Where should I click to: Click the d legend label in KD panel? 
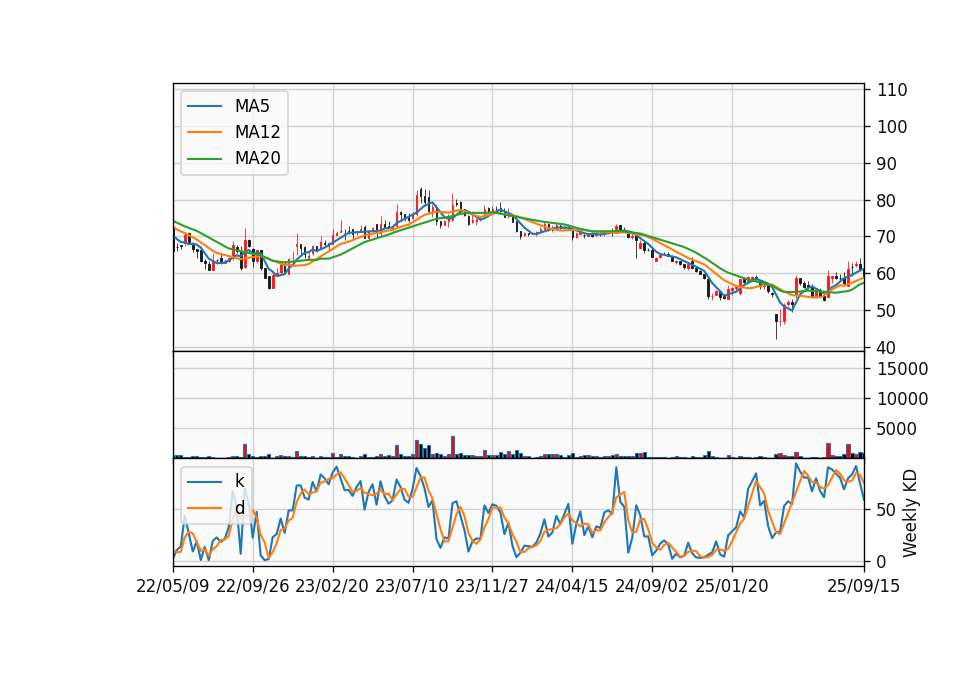[239, 508]
